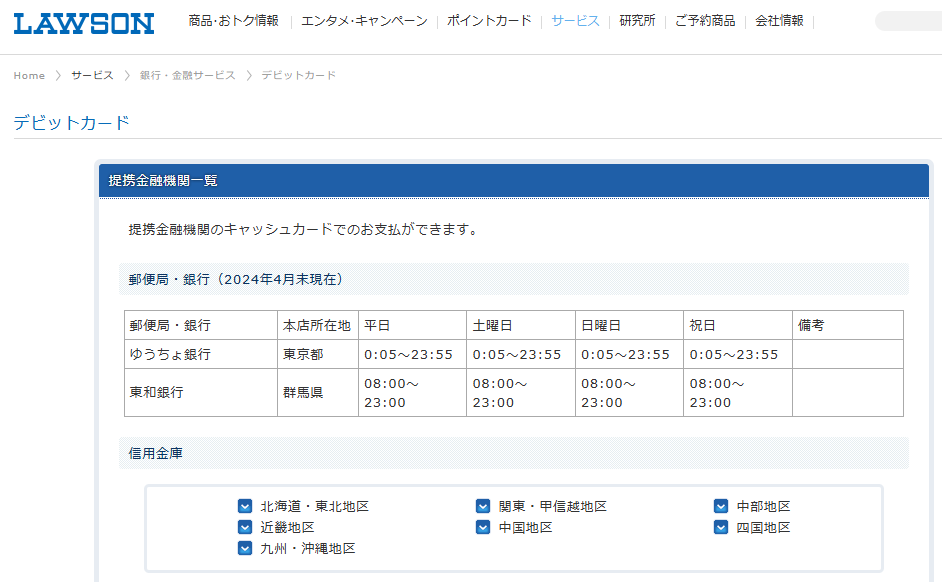942x582 pixels.
Task: Click the 祝日 column header
Action: click(738, 326)
